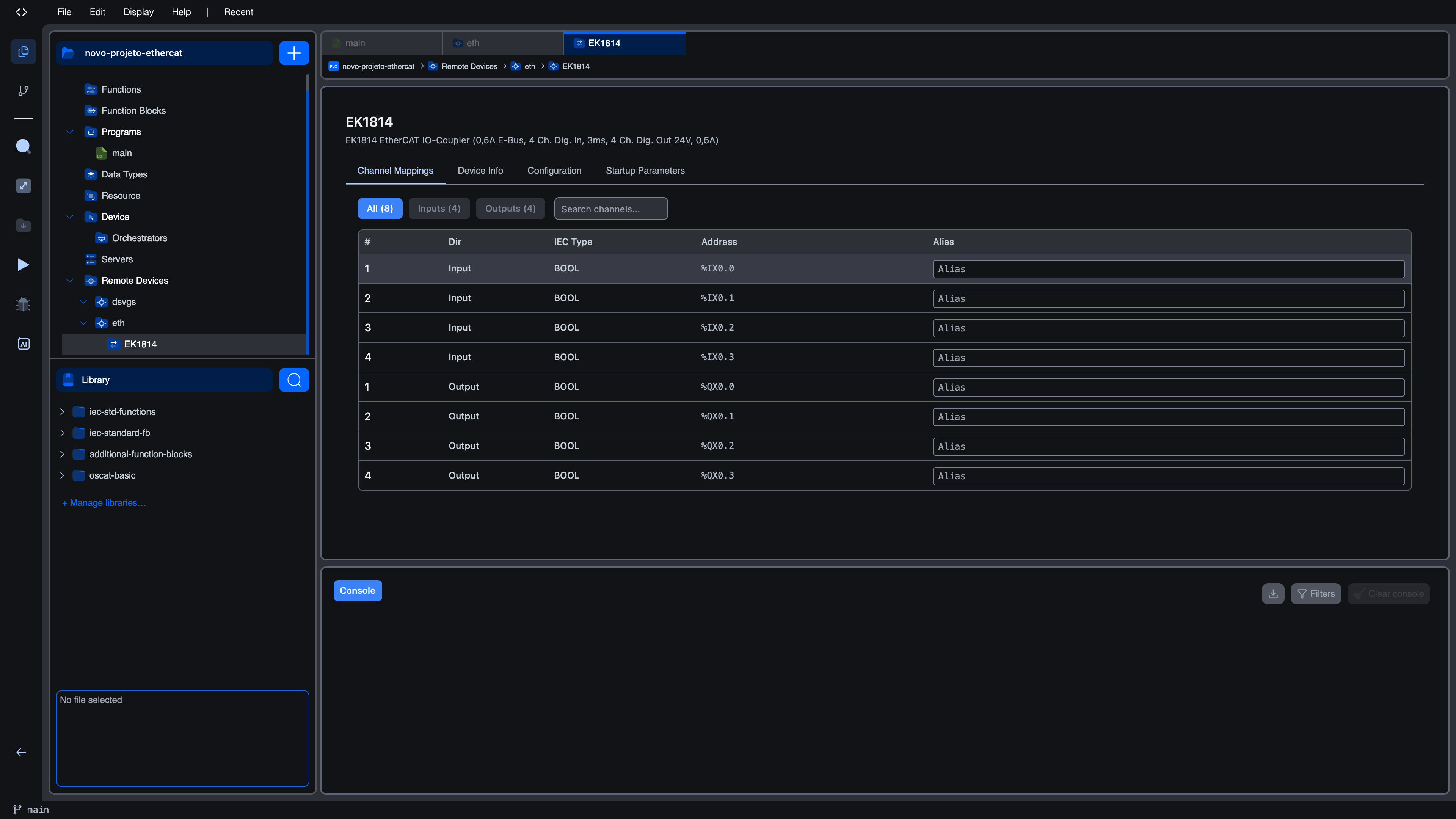Viewport: 1456px width, 819px height.
Task: Select the Resource item
Action: pyautogui.click(x=121, y=196)
